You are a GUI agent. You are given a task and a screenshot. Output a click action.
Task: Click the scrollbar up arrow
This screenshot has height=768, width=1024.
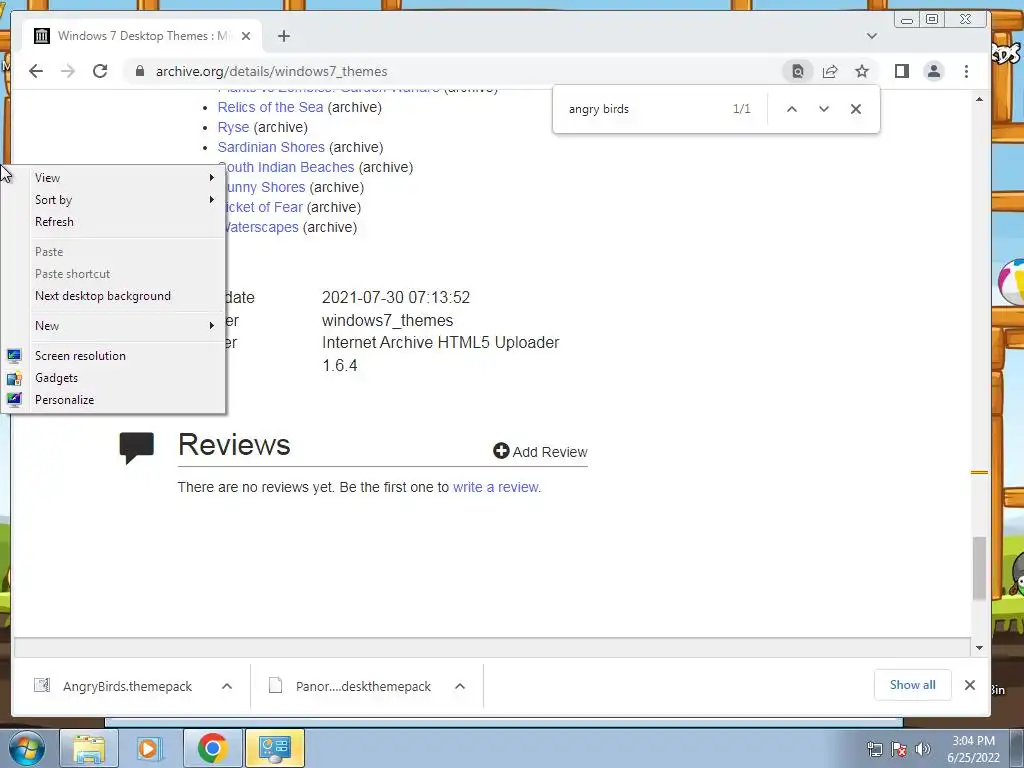(x=979, y=99)
